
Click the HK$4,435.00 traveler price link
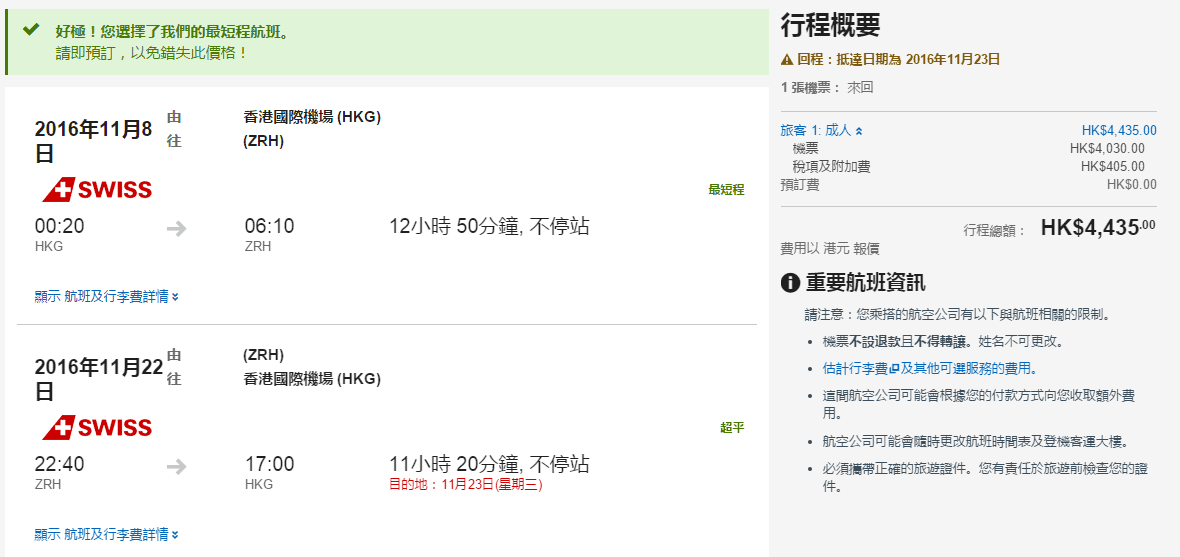click(1118, 130)
